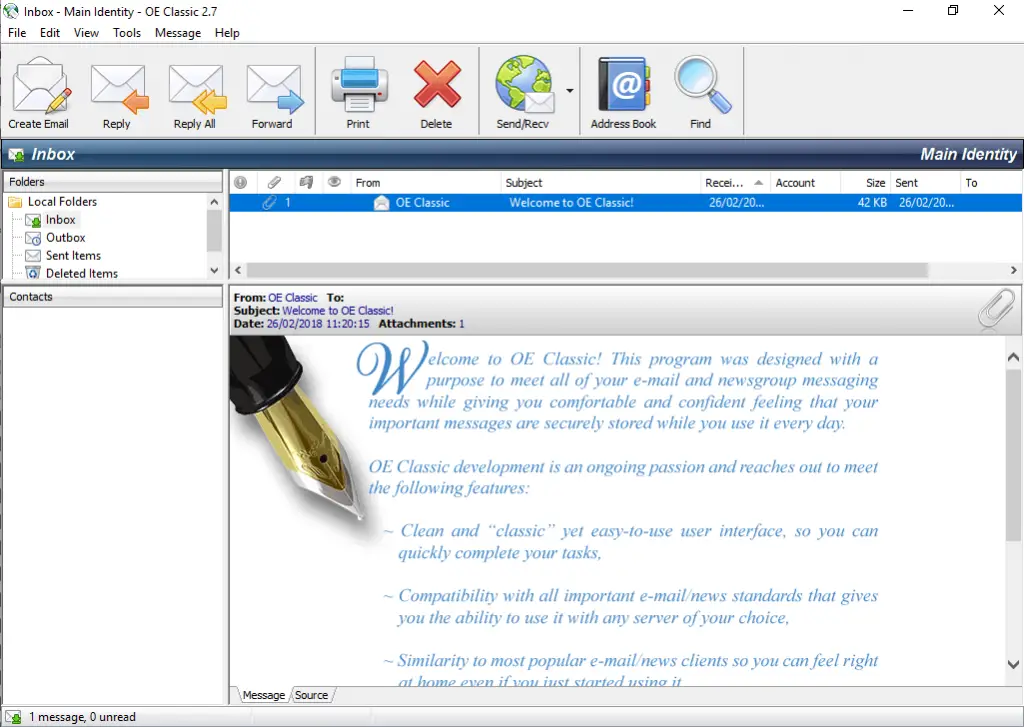Open the Message menu
Screen dimensions: 1024x727
[178, 33]
